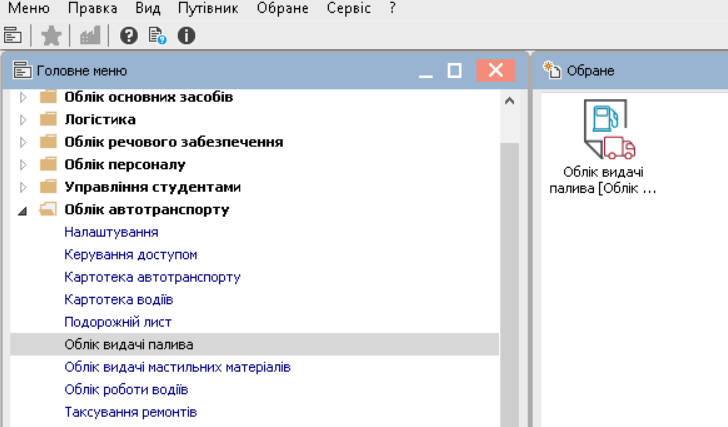Expand the Облік речового забезпечення node
Image resolution: width=728 pixels, height=427 pixels.
coord(23,142)
